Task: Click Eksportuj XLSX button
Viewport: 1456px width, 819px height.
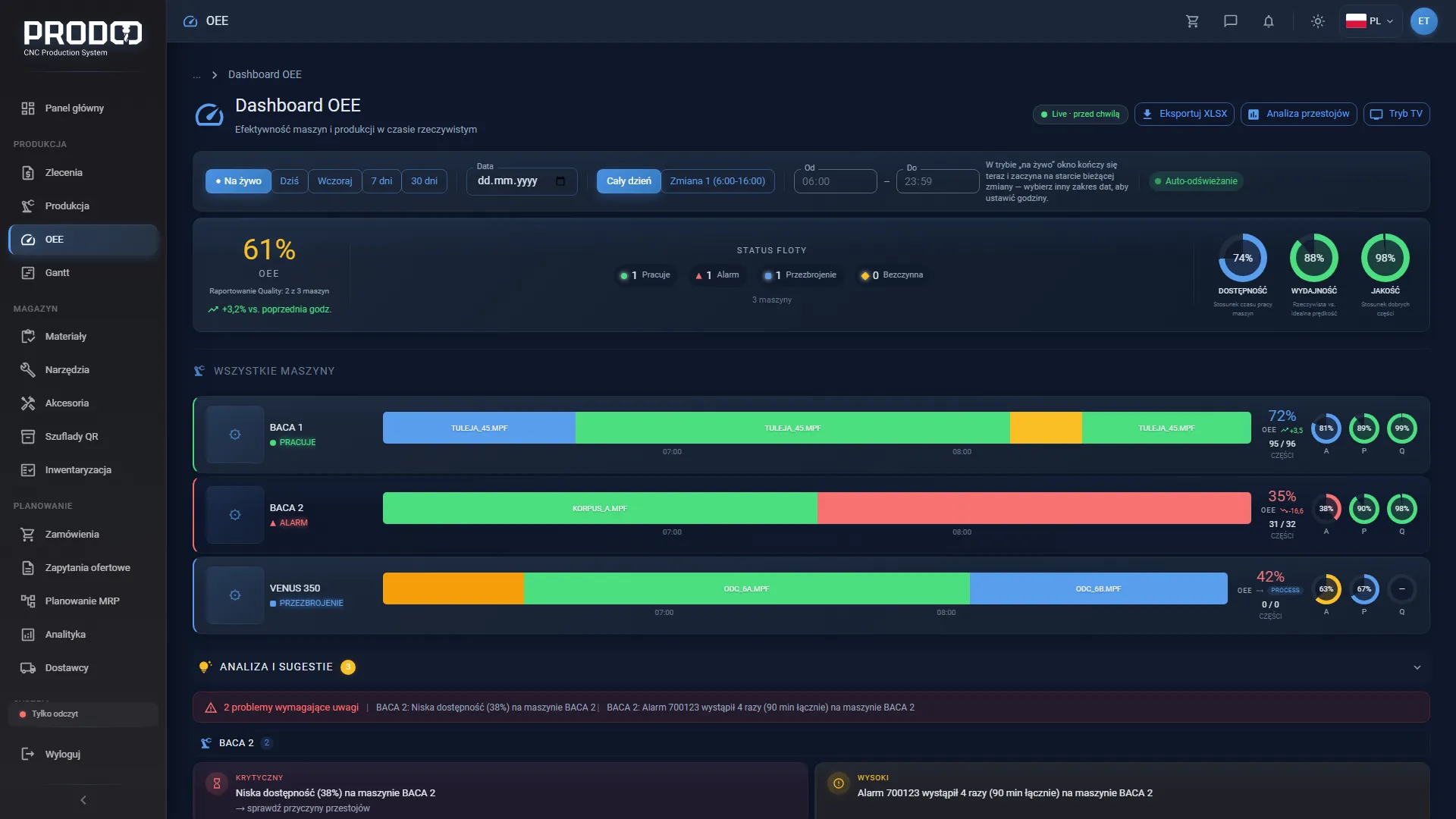Action: tap(1184, 114)
